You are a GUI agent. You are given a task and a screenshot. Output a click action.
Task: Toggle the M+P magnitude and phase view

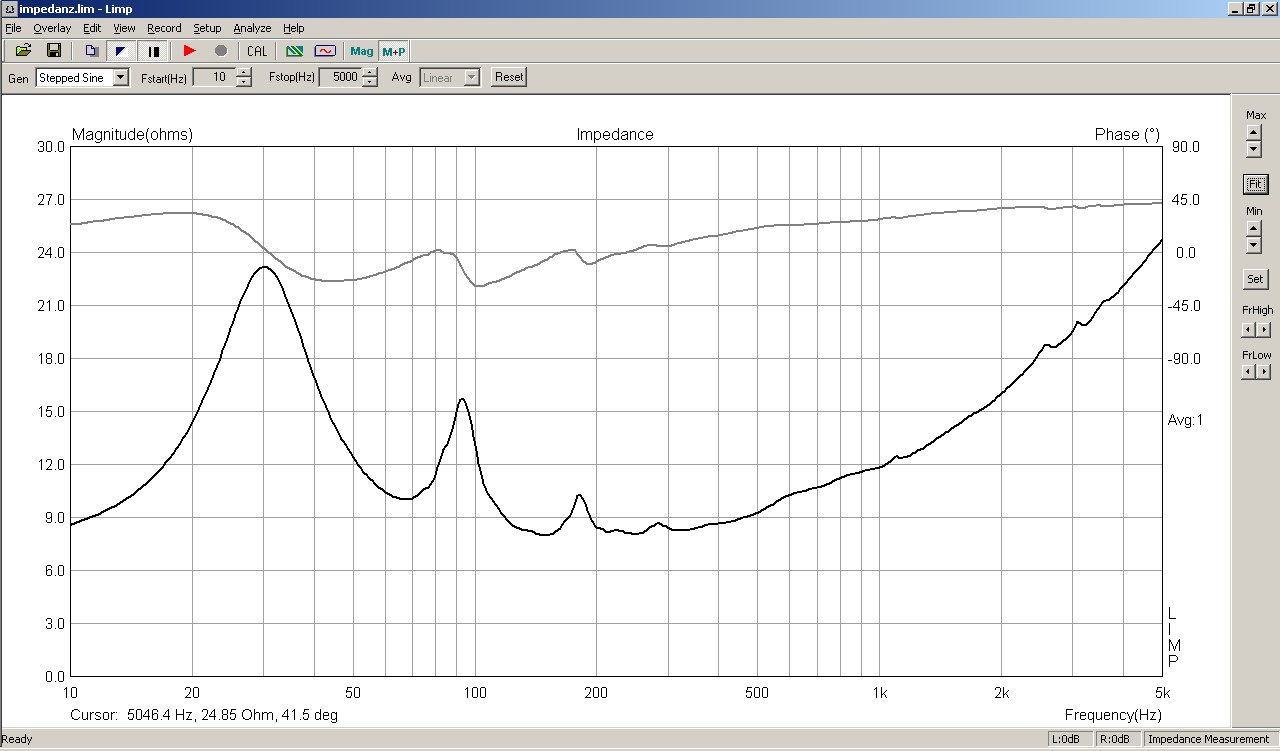point(393,51)
